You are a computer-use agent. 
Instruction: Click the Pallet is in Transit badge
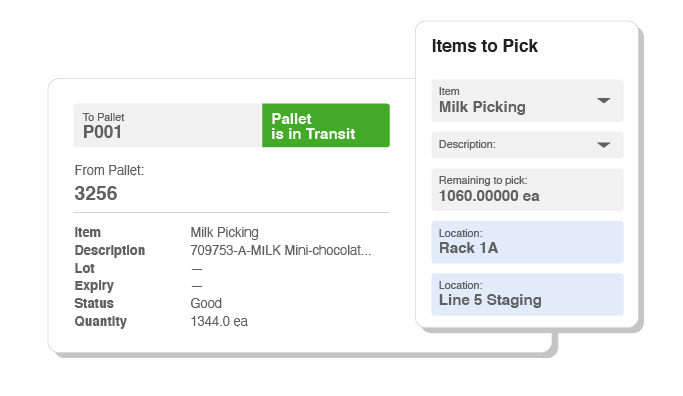coord(326,125)
